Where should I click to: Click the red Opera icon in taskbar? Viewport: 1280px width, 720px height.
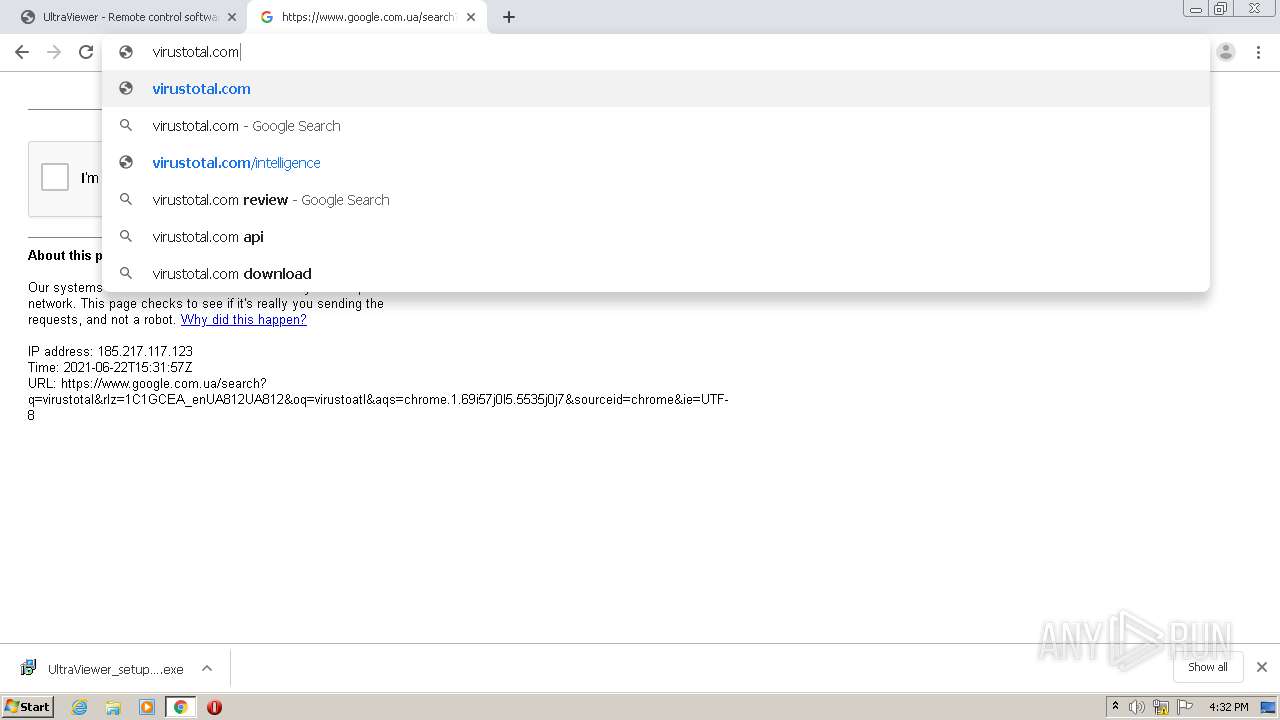[x=214, y=707]
